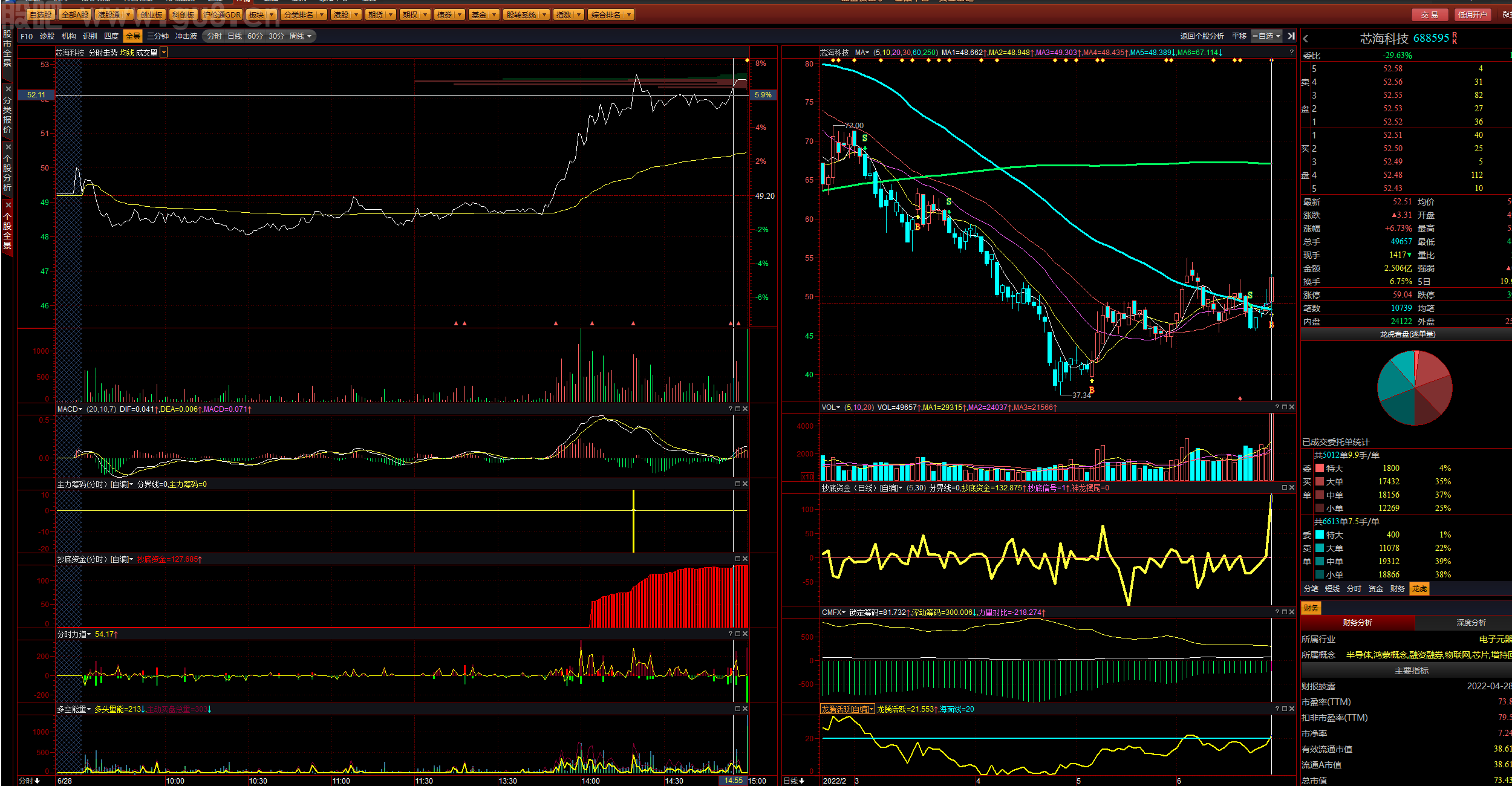This screenshot has width=1512, height=786.
Task: Maximize the VOL indicator pane
Action: click(1285, 408)
